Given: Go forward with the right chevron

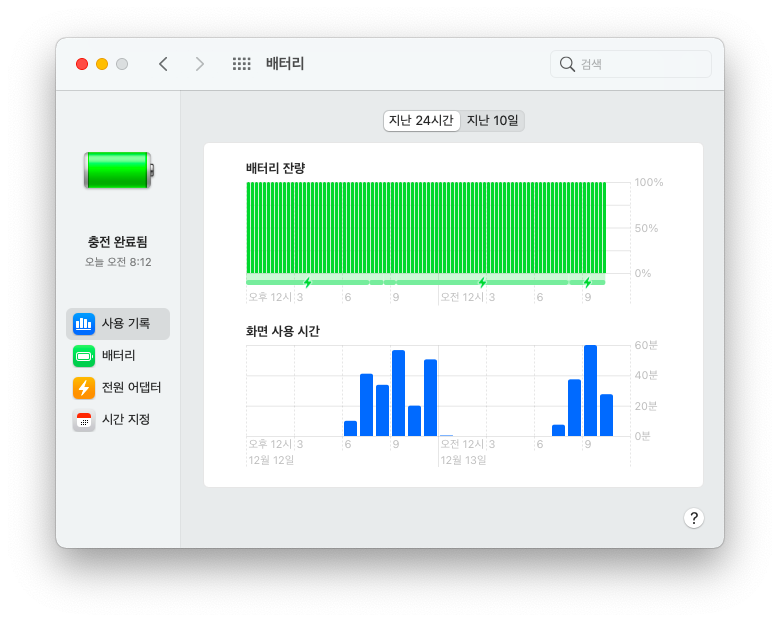Looking at the screenshot, I should click(x=199, y=64).
